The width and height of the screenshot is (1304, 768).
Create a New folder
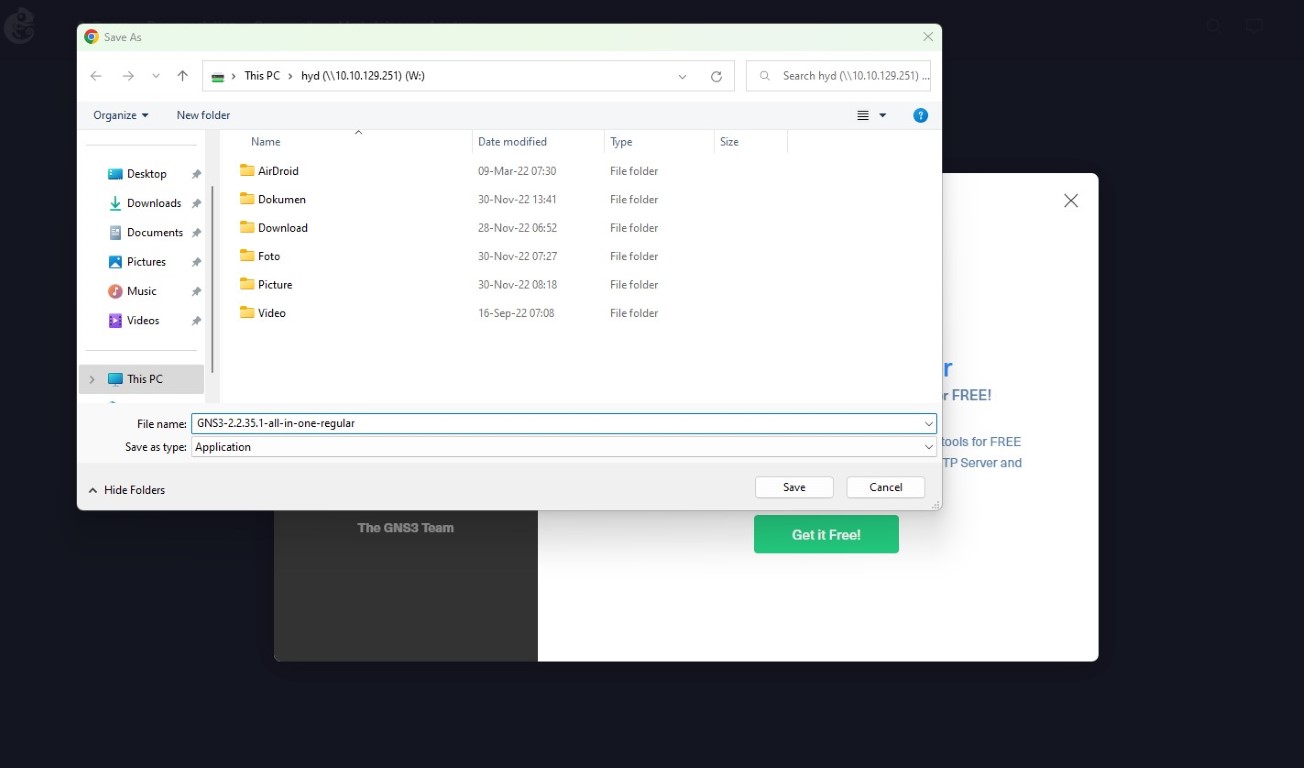click(203, 115)
